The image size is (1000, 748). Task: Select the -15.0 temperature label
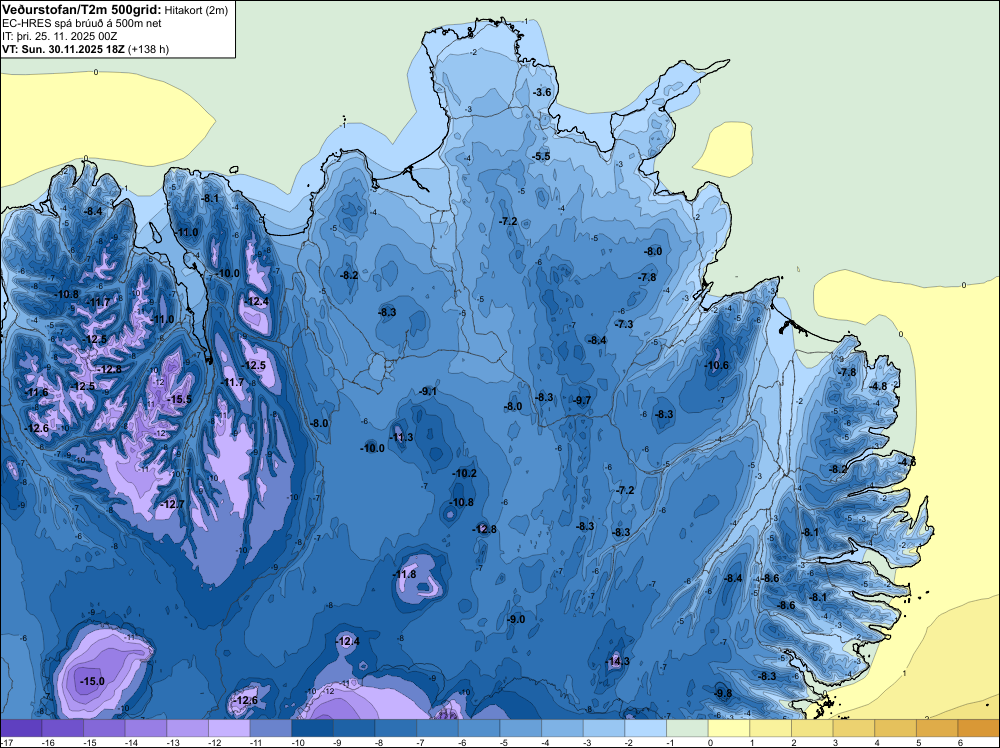92,681
